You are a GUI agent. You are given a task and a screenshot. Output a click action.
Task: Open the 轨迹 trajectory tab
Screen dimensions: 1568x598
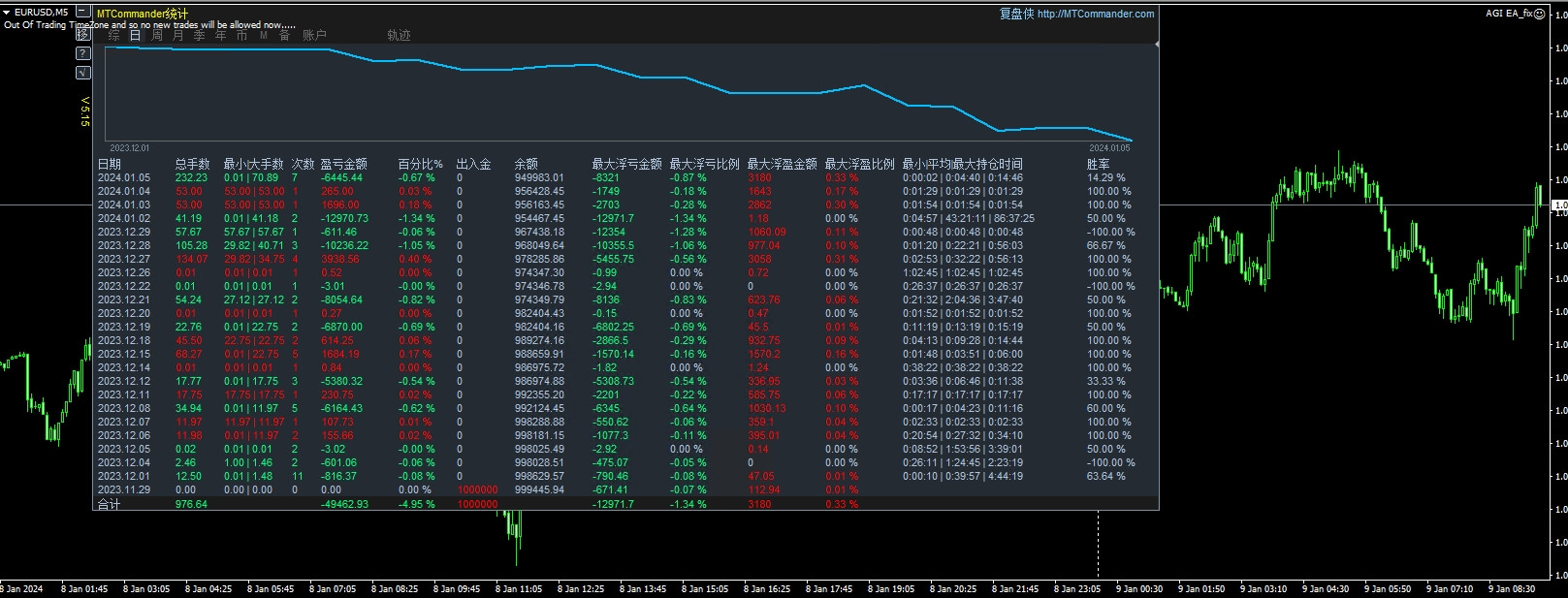399,35
